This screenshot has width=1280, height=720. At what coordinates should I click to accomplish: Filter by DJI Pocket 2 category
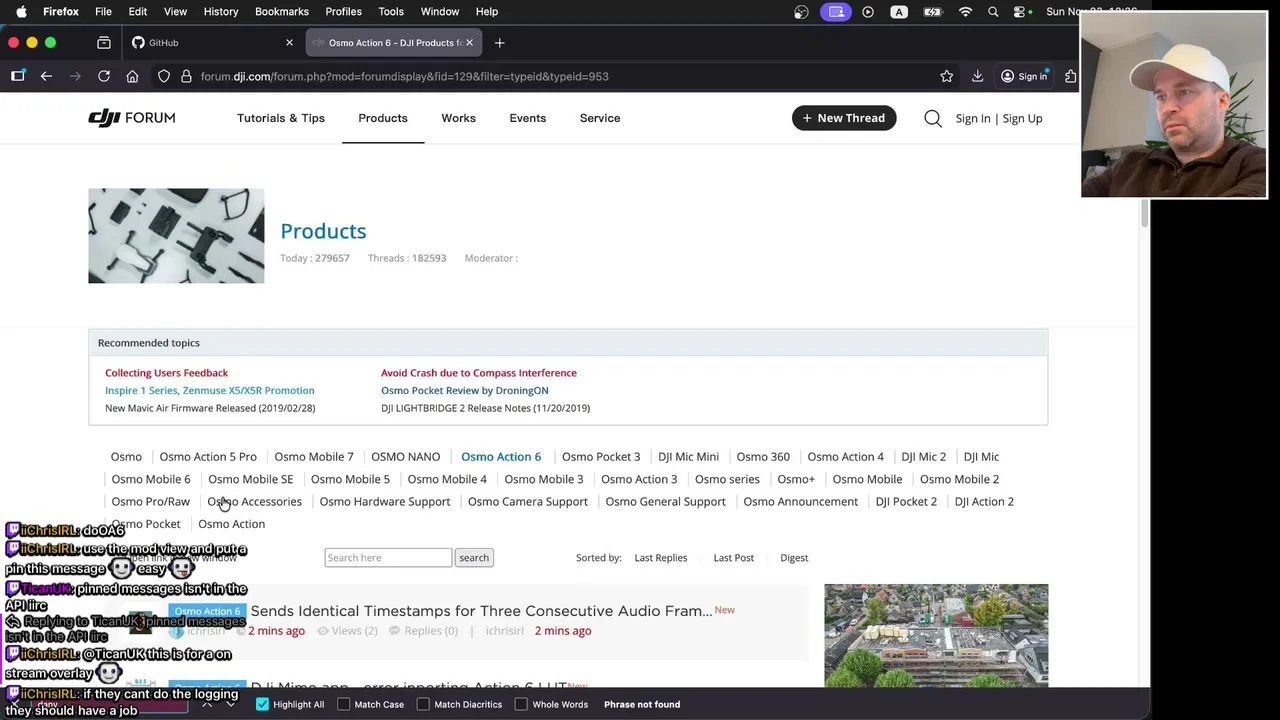click(x=906, y=502)
